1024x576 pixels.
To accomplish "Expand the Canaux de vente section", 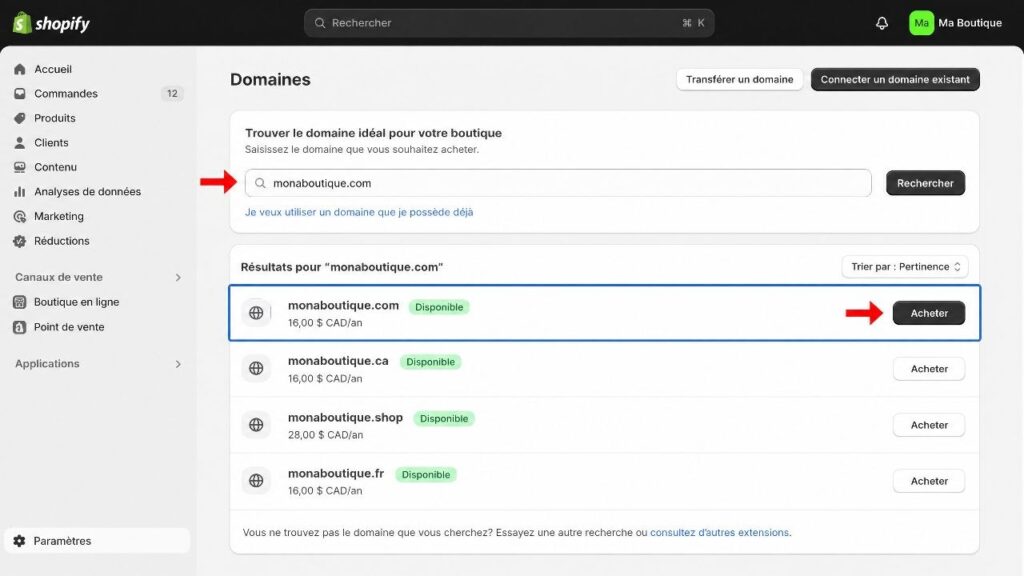I will [x=178, y=278].
